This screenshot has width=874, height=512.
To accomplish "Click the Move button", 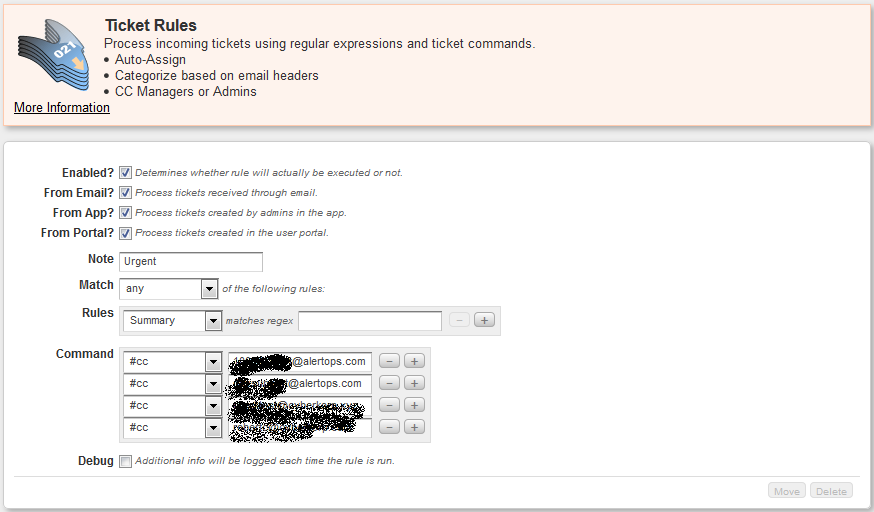I will [x=786, y=491].
